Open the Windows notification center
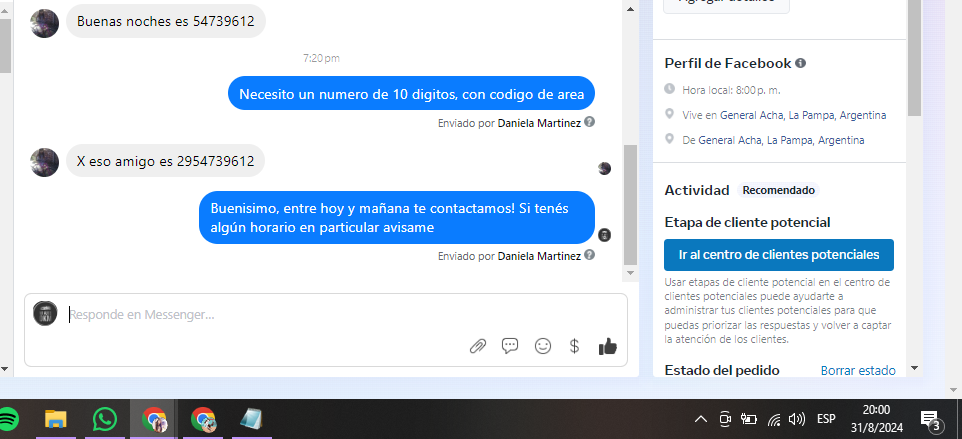The height and width of the screenshot is (439, 962). pos(930,419)
